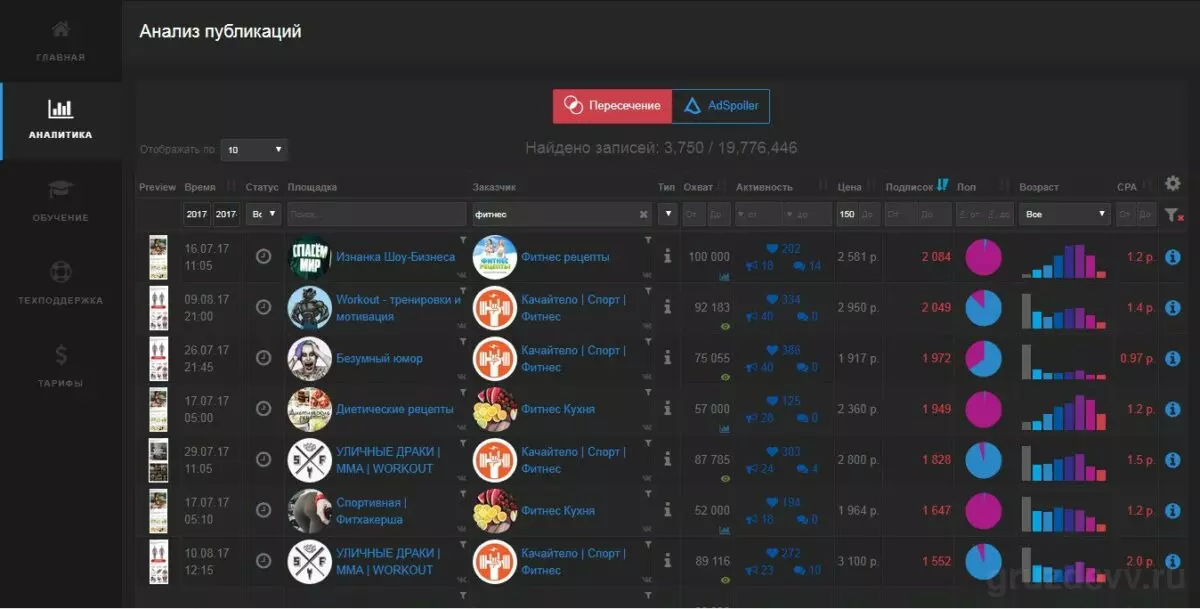Open the Обучение section in sidebar
Viewport: 1200px width, 609px height.
click(60, 201)
